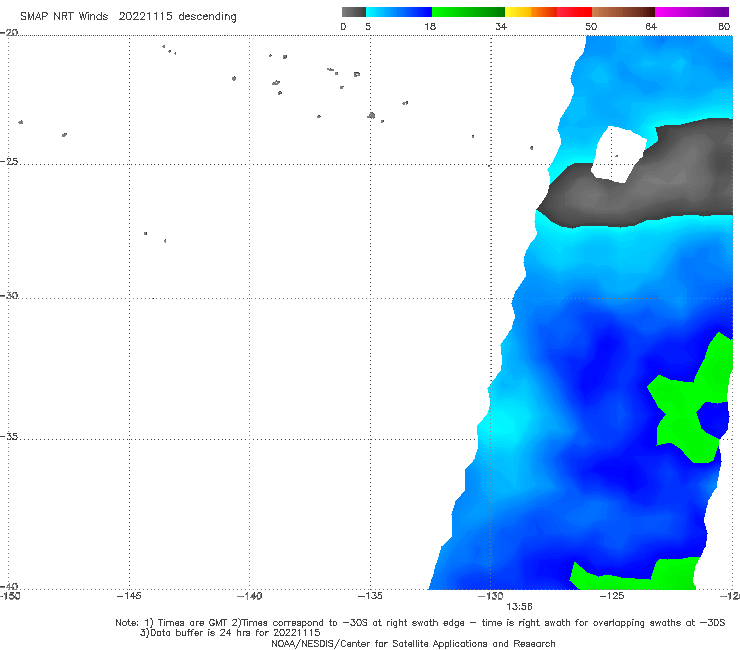Screen dimensions: 740x650
Task: Click the latitude label '-30'
Action: tap(9, 295)
